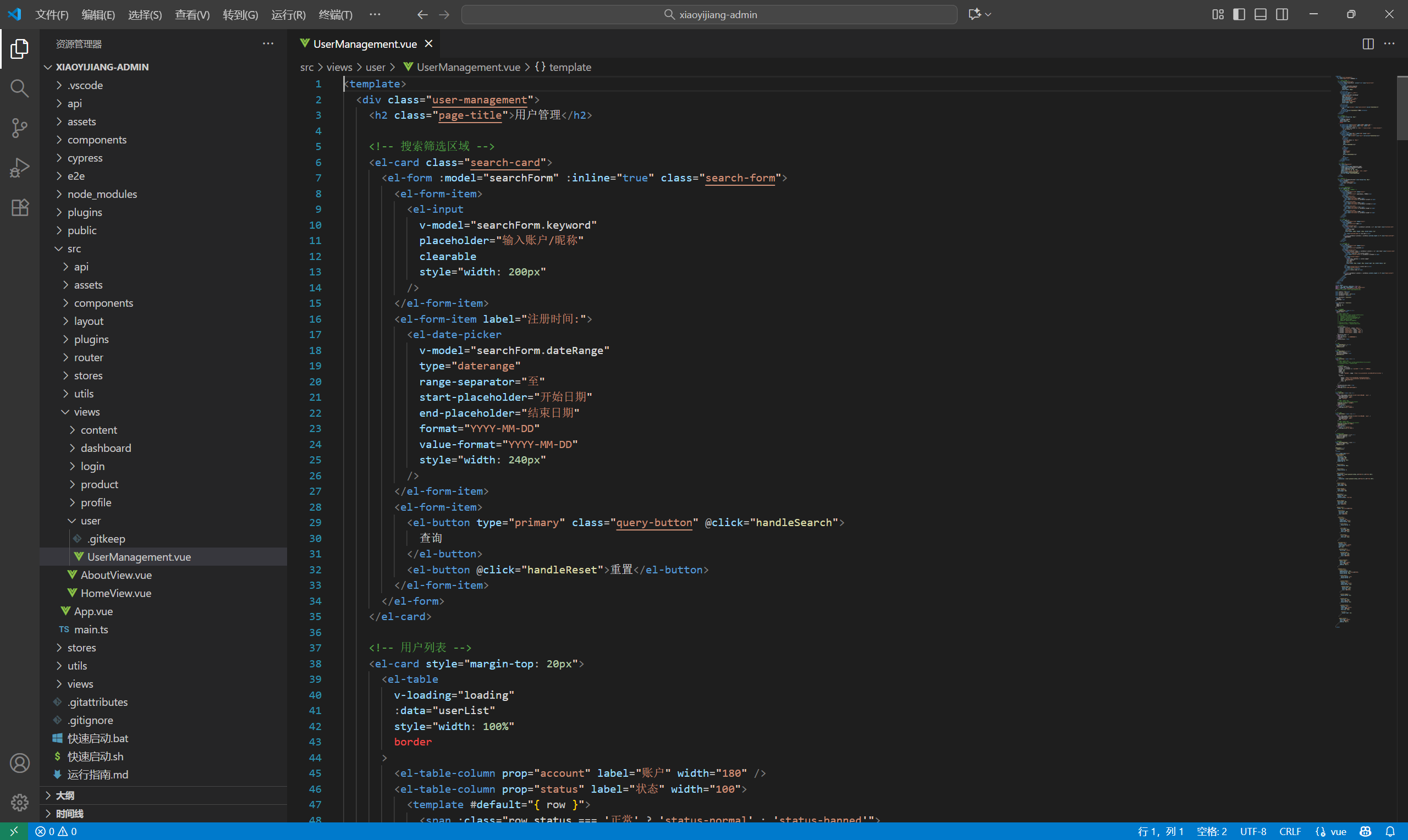
Task: Click the VS Code logo icon
Action: [x=14, y=14]
